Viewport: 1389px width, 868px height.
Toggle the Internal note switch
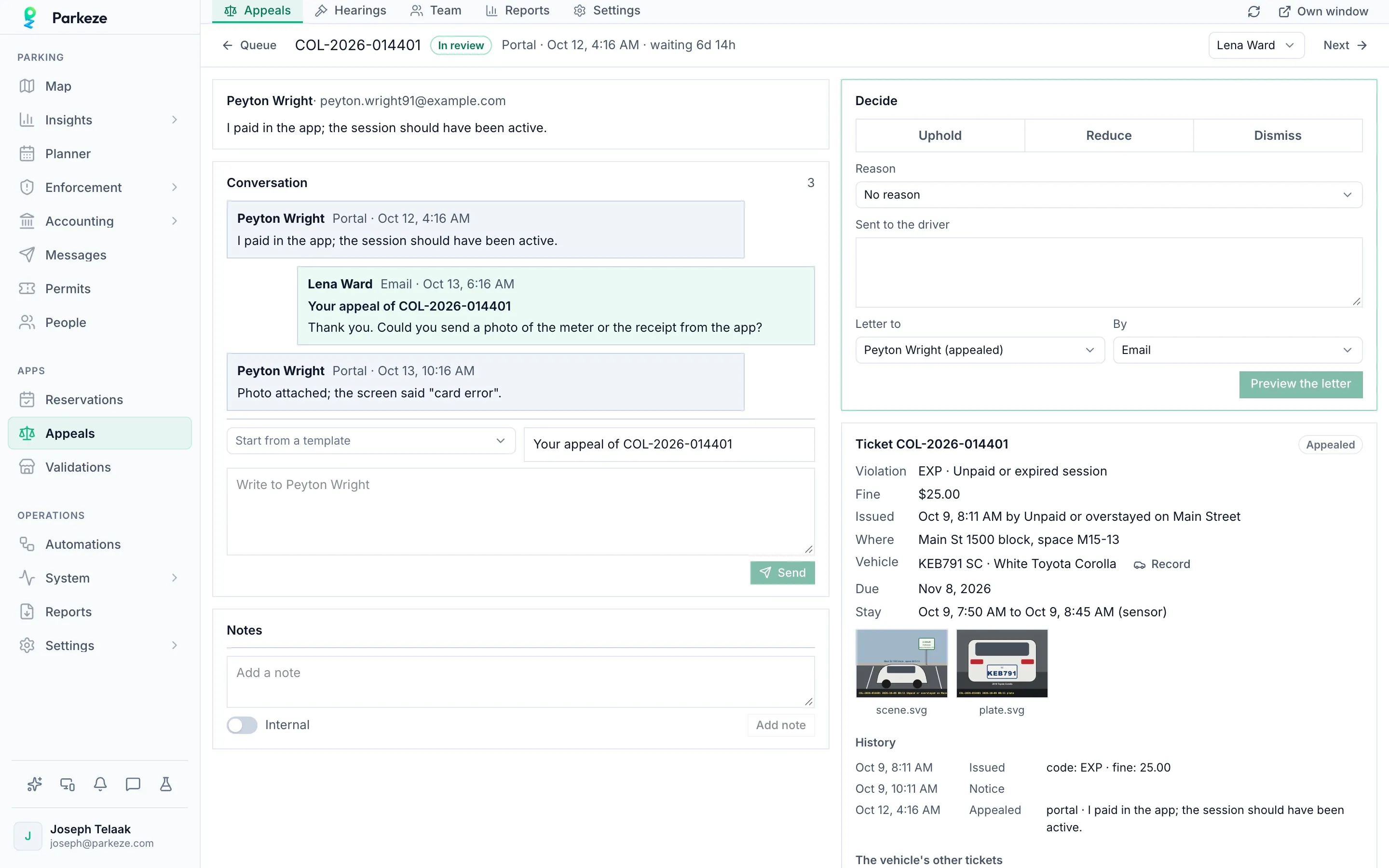(242, 725)
